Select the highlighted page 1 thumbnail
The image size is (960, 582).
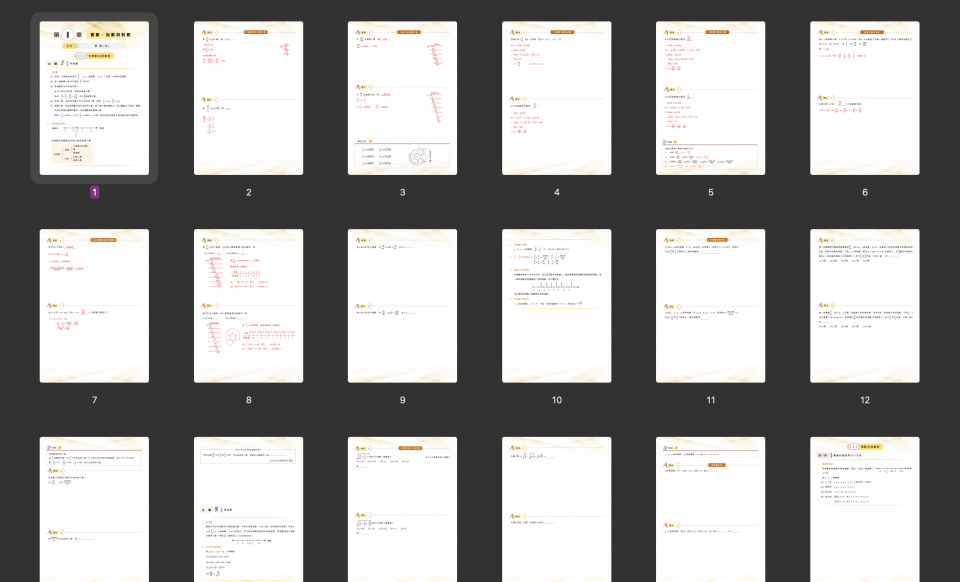[94, 98]
